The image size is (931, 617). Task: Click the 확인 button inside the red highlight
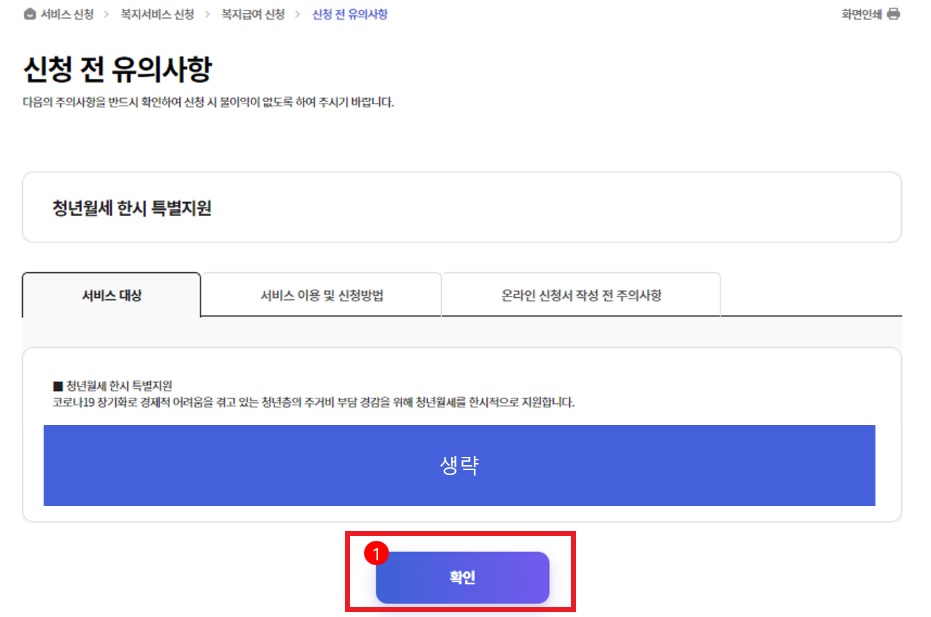click(463, 578)
